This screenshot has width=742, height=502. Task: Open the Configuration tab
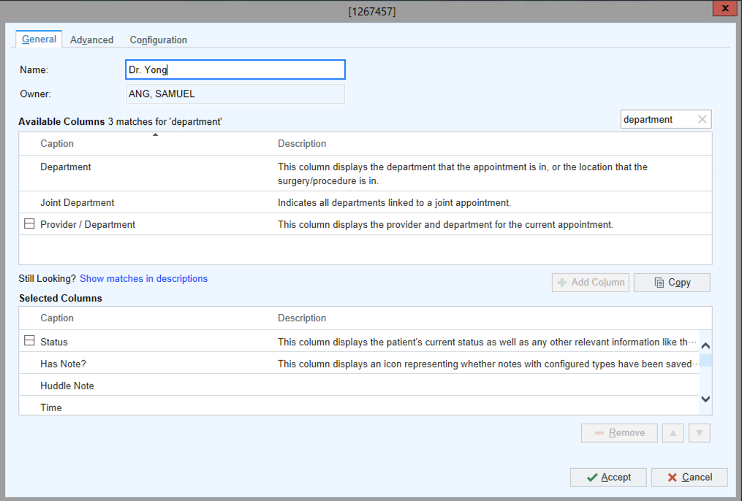(159, 40)
